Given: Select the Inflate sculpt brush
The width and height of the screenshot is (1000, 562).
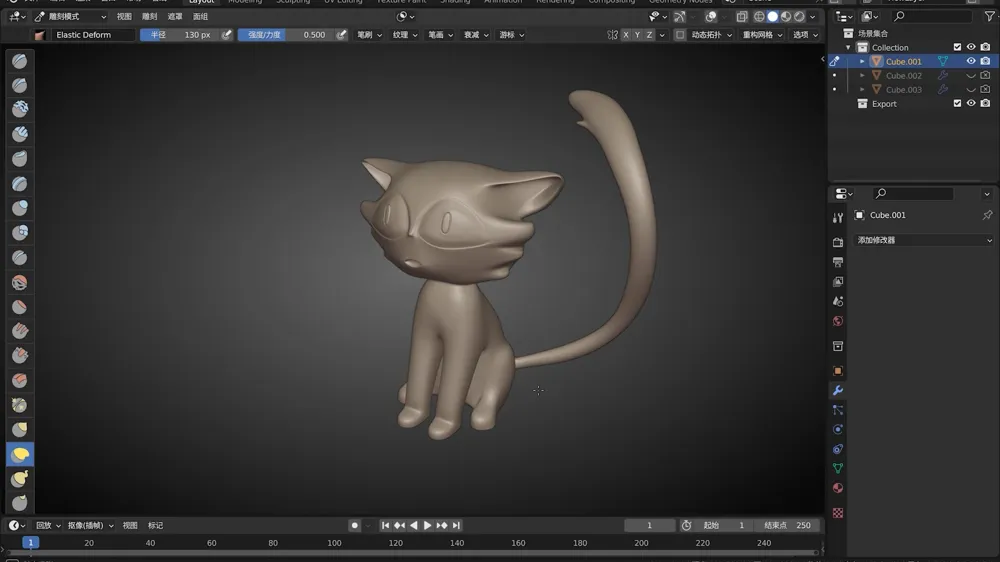Looking at the screenshot, I should tap(20, 208).
